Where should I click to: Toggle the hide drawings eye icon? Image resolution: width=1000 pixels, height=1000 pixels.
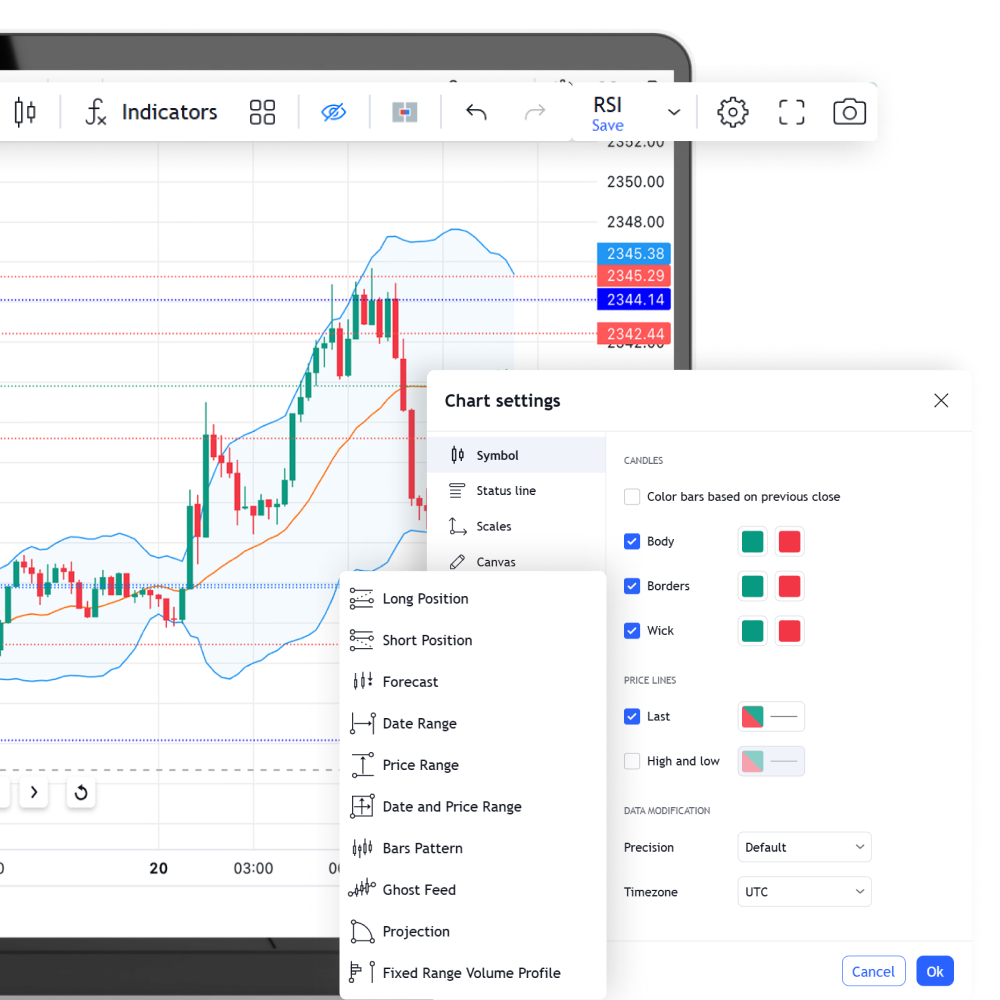click(333, 112)
